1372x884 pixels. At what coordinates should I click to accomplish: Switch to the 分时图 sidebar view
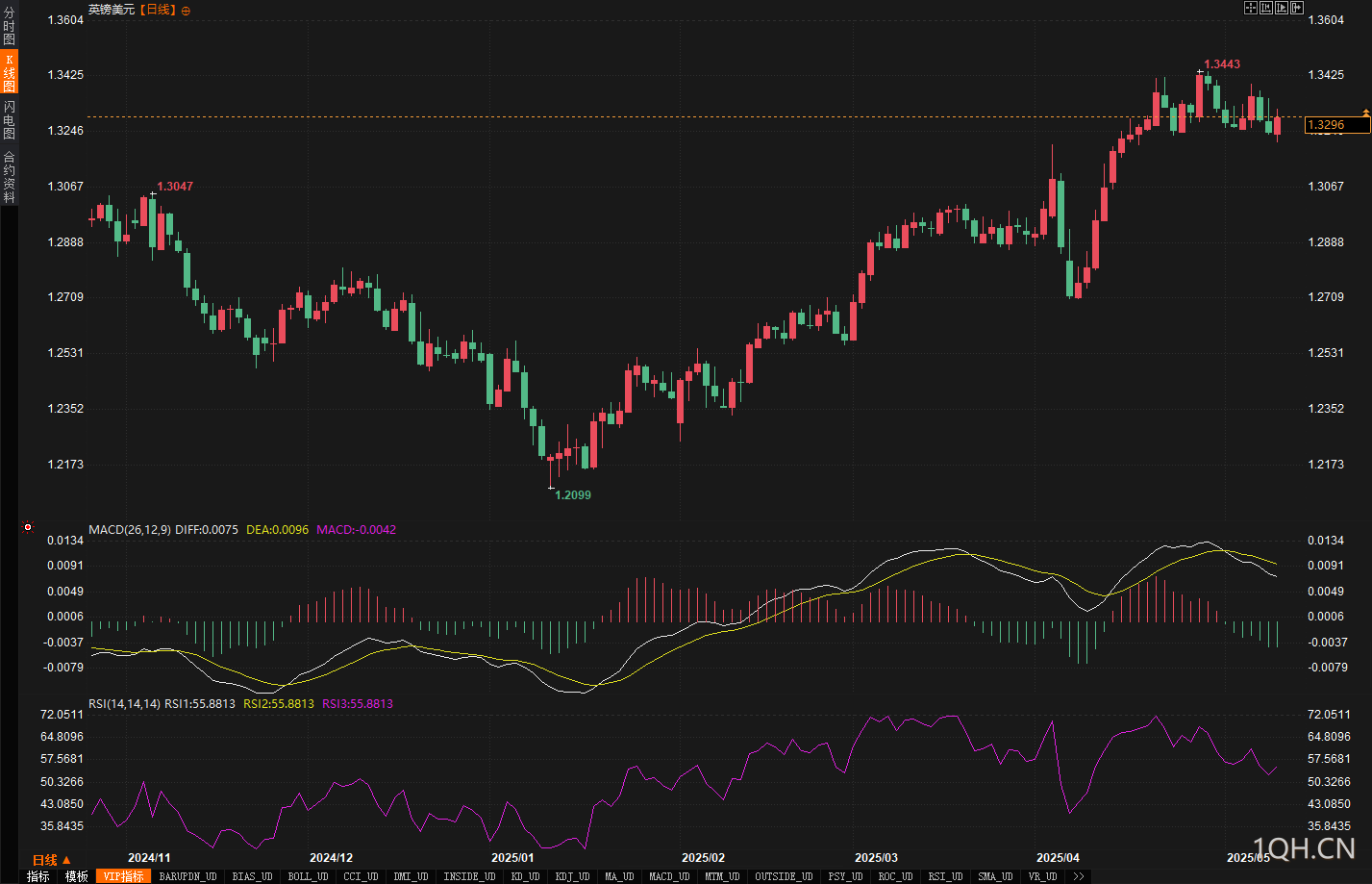(9, 26)
